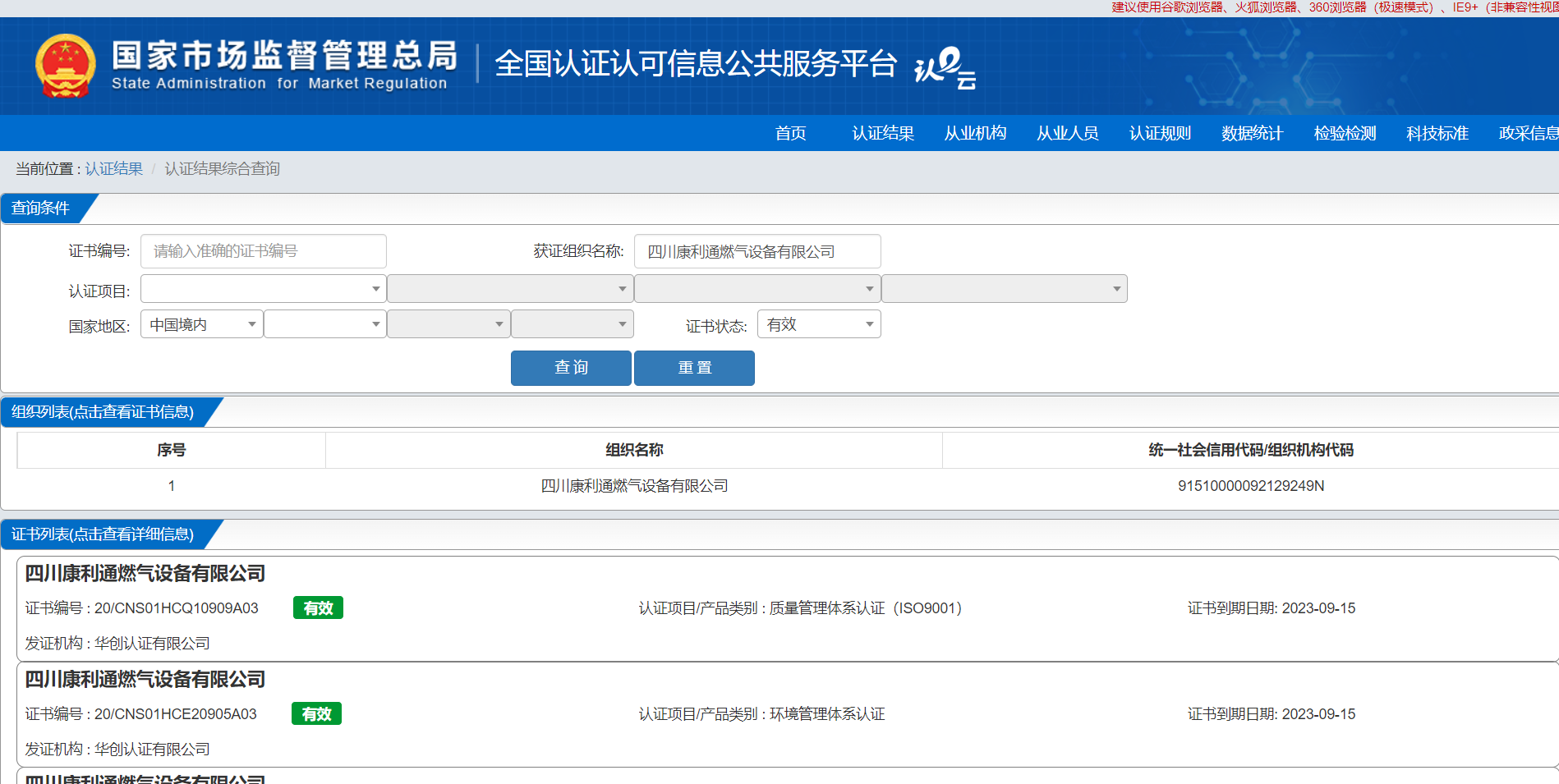Click the 全国认证认可信息公共服务平台 title
The height and width of the screenshot is (784, 1559).
click(696, 63)
